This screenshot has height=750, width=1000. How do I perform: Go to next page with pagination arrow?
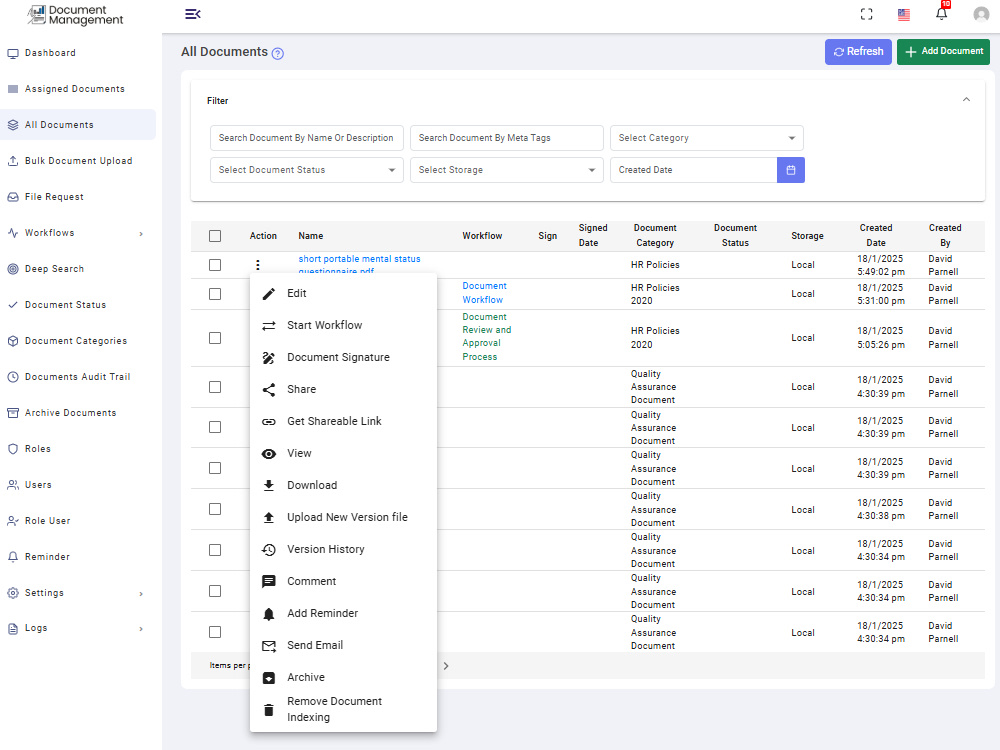(x=446, y=666)
